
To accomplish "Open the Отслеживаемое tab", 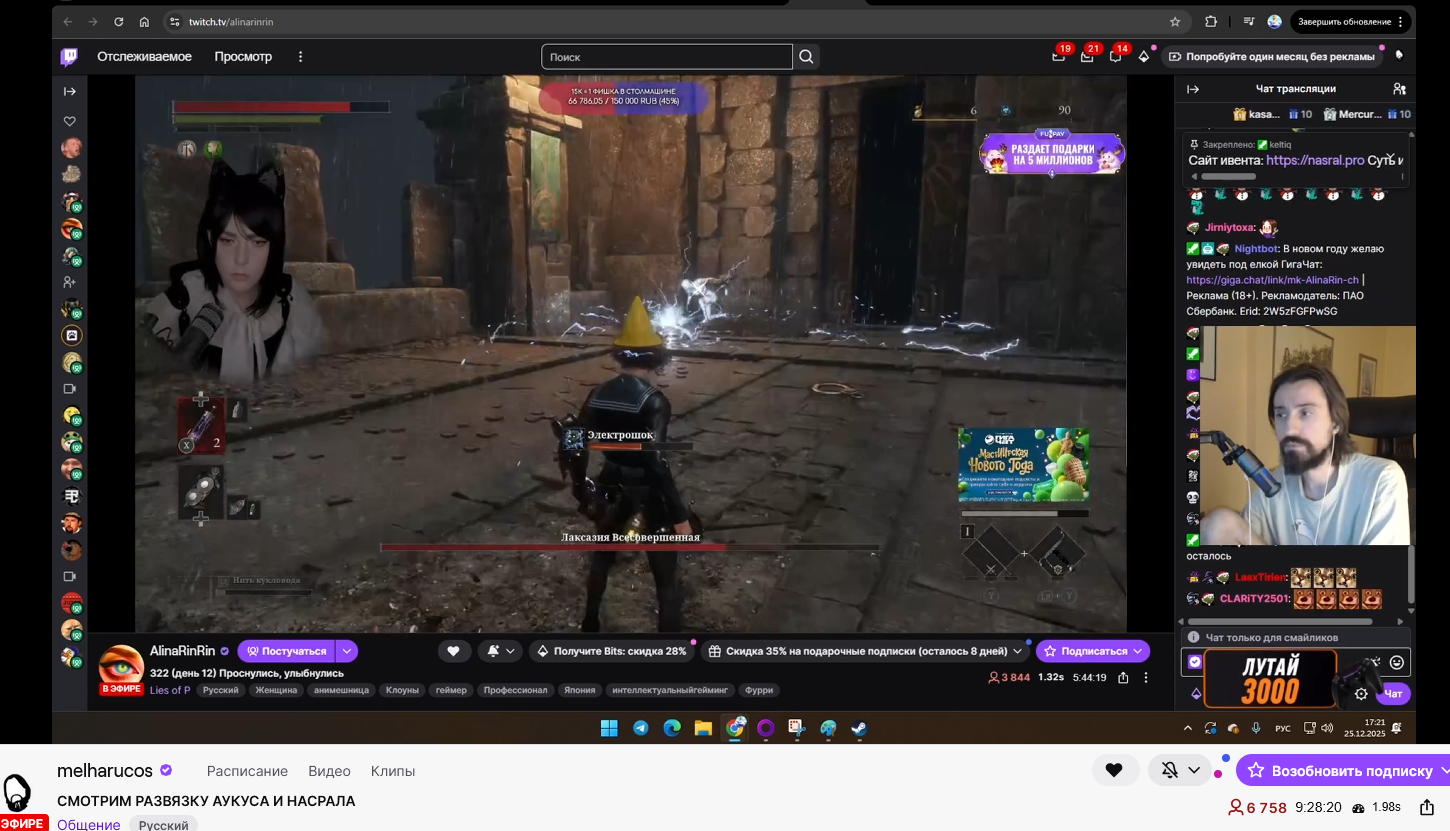I will 144,57.
